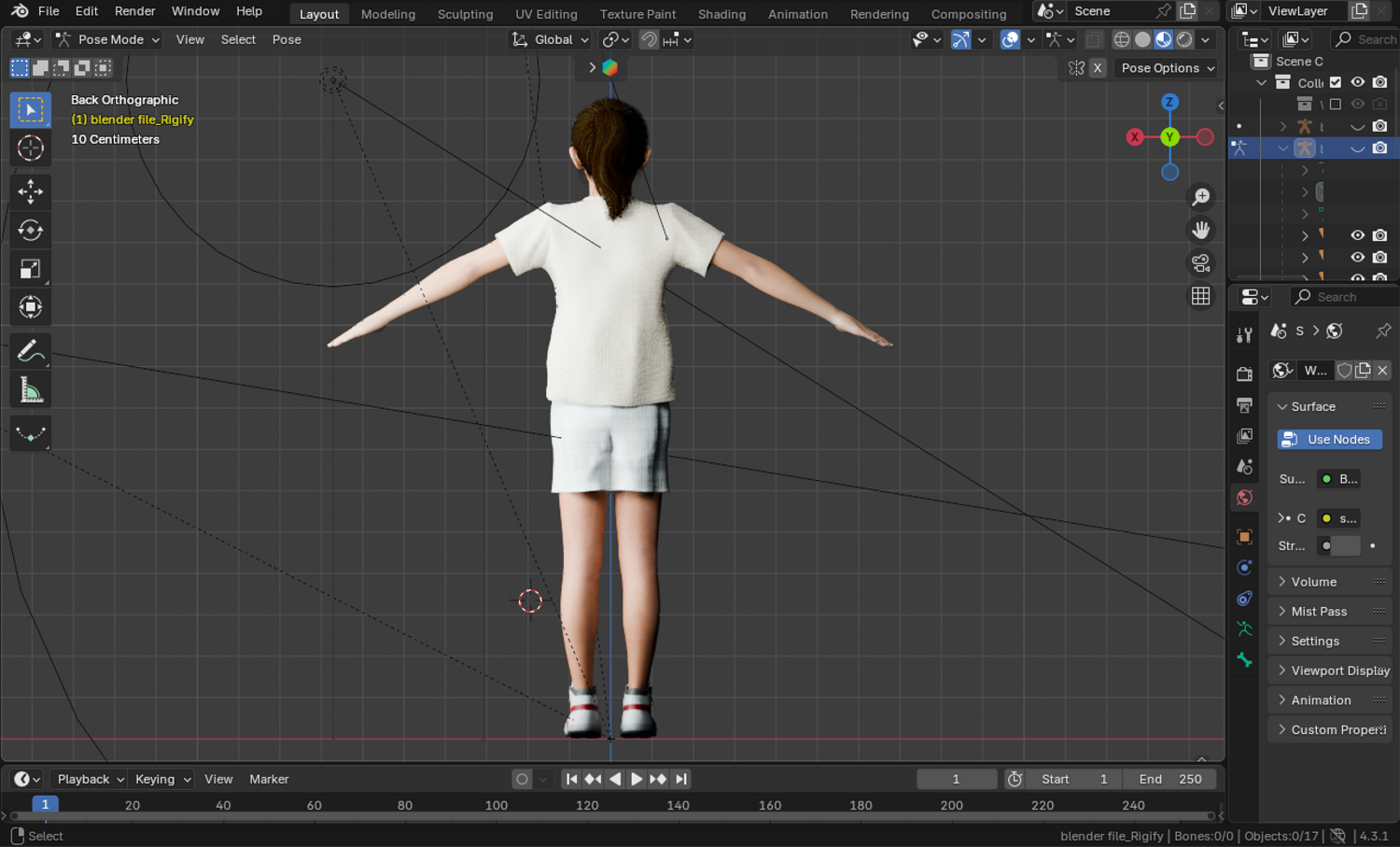1400x847 pixels.
Task: Toggle viewport gizmos button
Action: coord(960,39)
